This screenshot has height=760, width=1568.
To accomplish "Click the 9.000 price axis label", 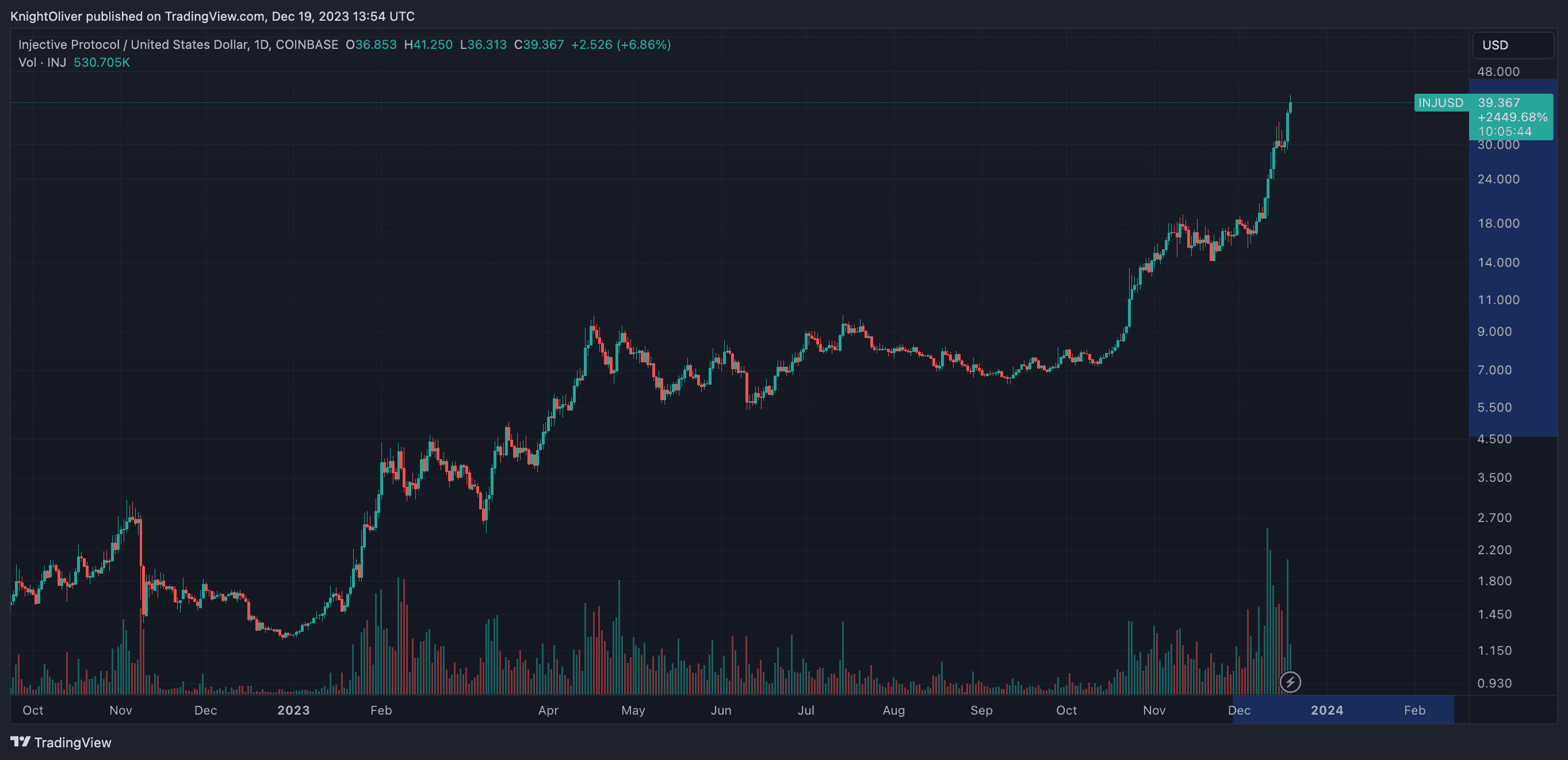I will coord(1494,332).
